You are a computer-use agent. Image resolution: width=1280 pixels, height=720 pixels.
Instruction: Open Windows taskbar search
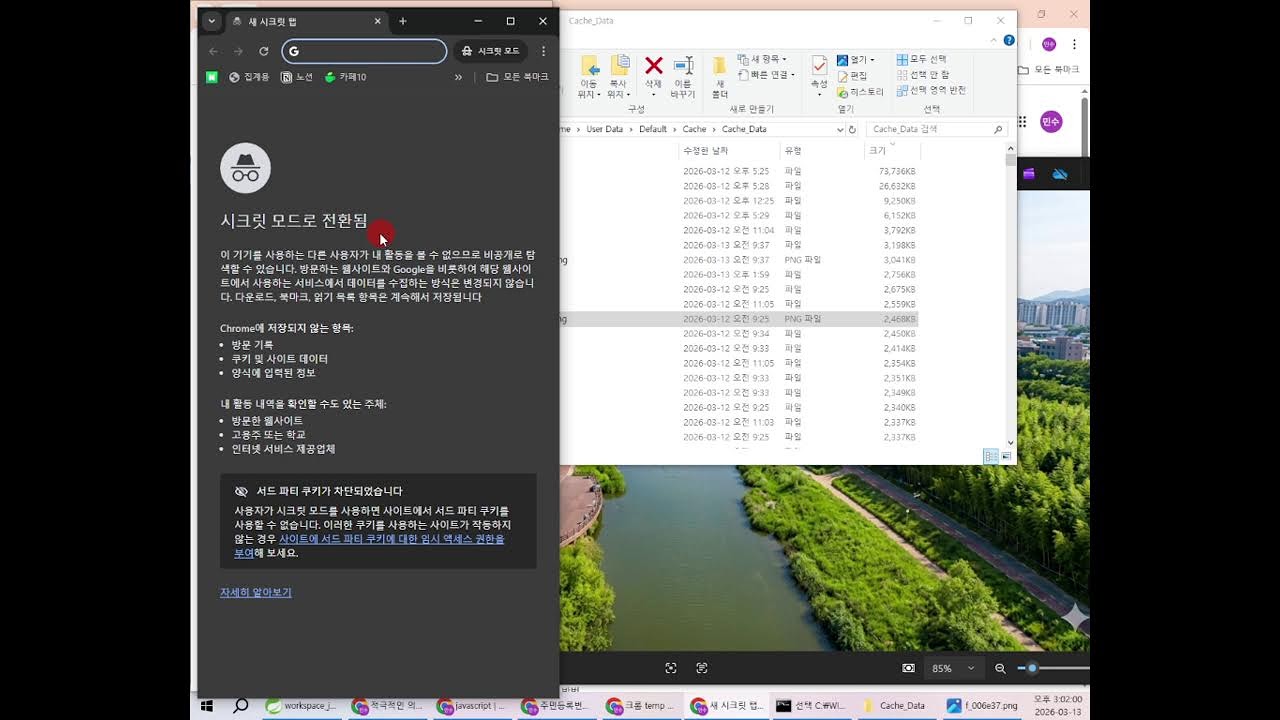coord(240,705)
